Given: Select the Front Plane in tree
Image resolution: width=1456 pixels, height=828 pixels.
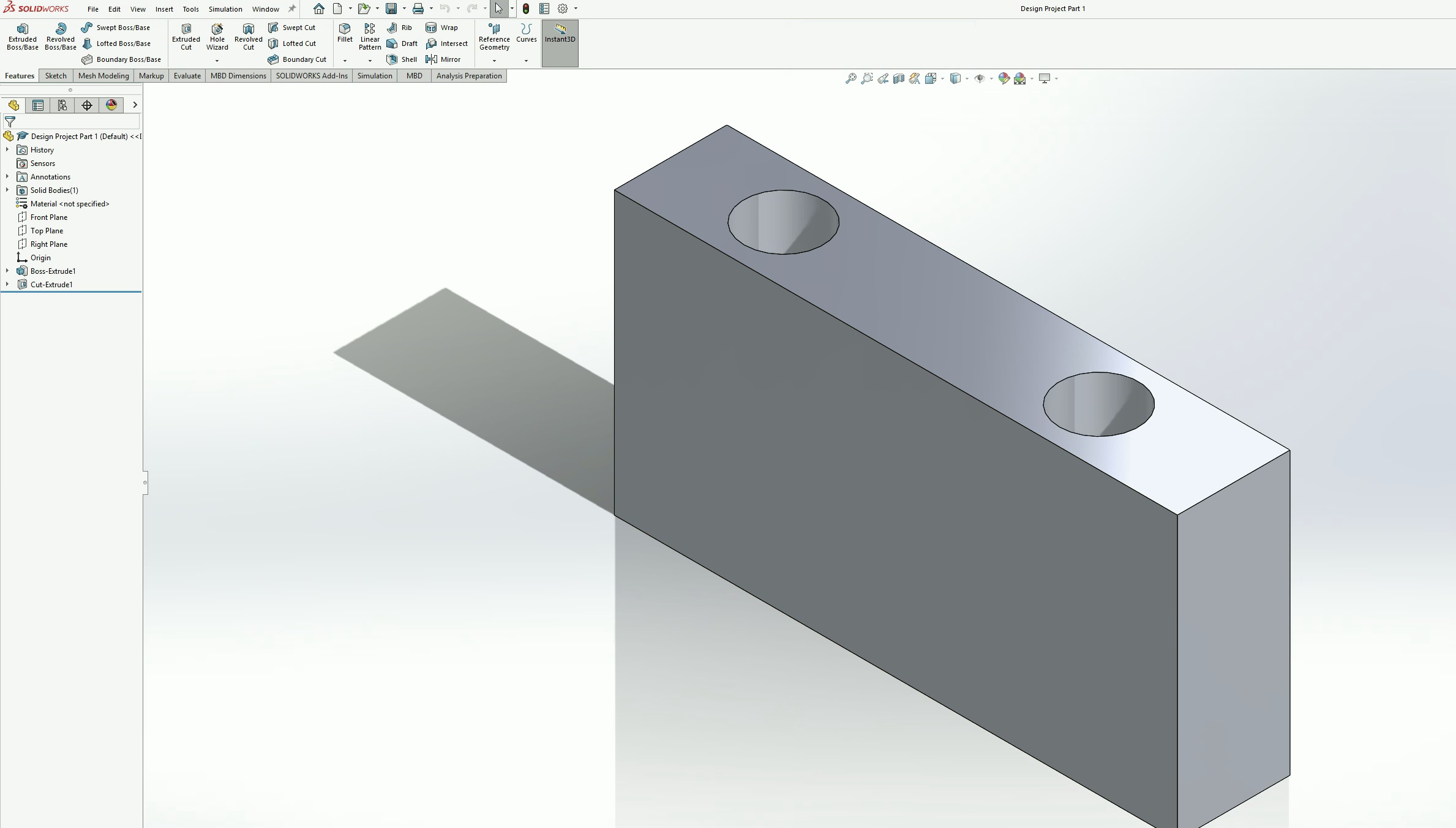Looking at the screenshot, I should (42, 217).
